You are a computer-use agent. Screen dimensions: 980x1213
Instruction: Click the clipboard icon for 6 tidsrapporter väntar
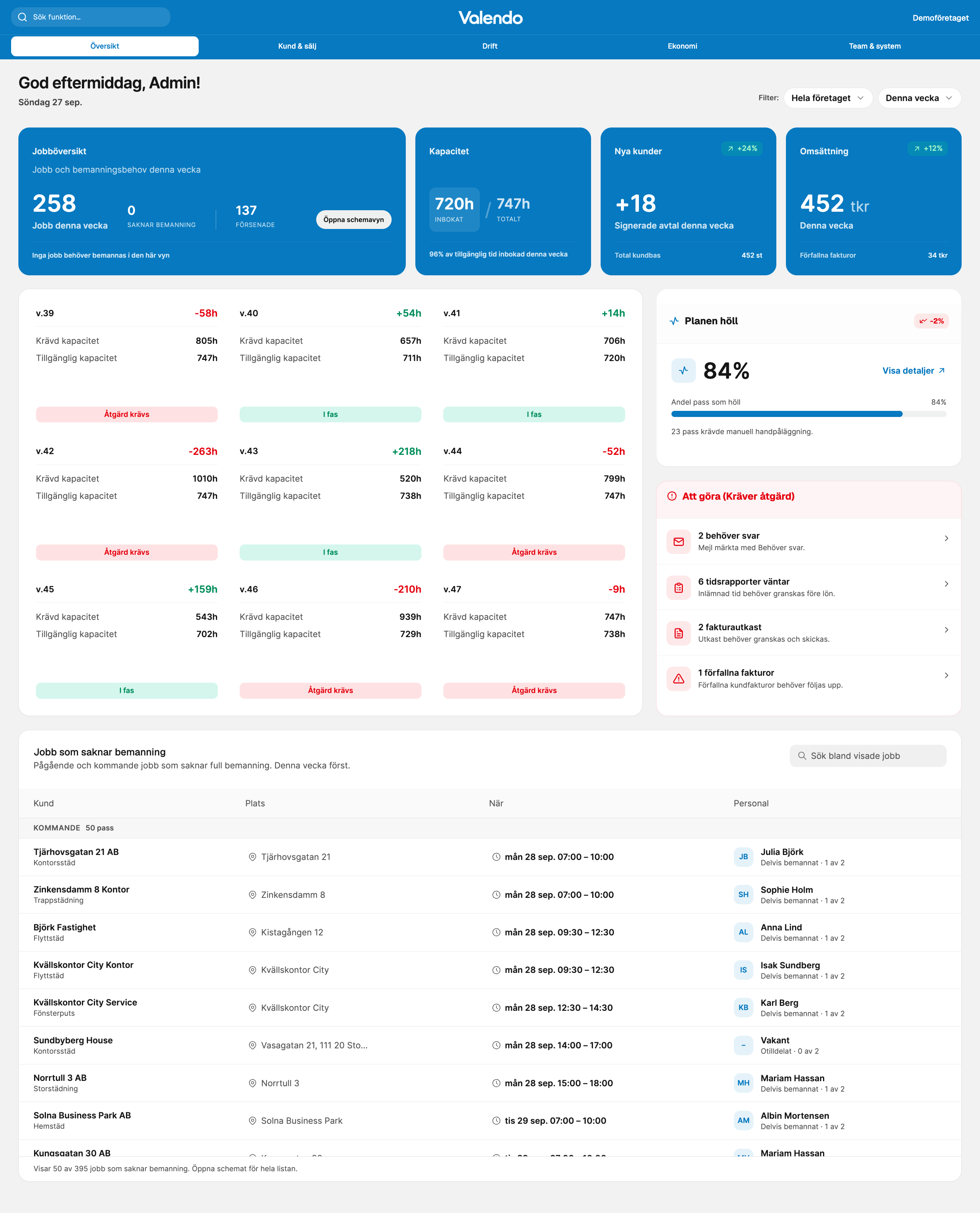coord(679,587)
